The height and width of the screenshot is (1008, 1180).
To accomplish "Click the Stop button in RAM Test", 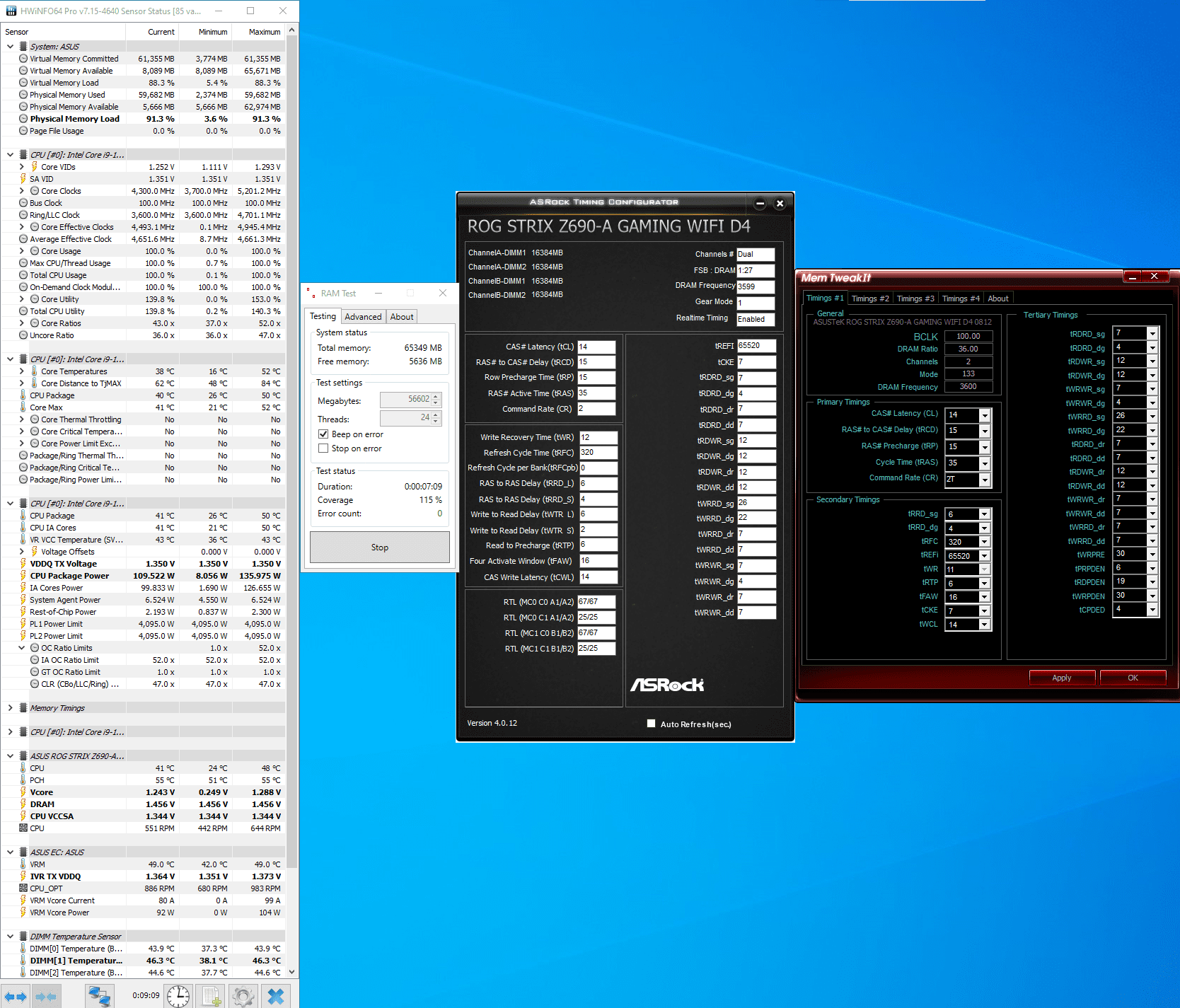I will [x=380, y=548].
